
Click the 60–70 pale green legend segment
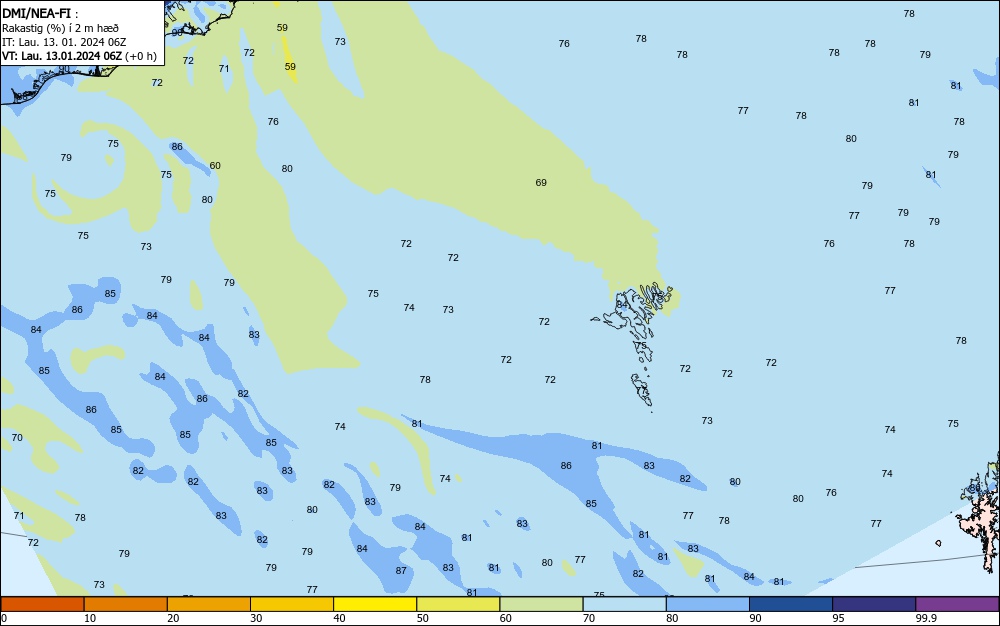pyautogui.click(x=541, y=604)
